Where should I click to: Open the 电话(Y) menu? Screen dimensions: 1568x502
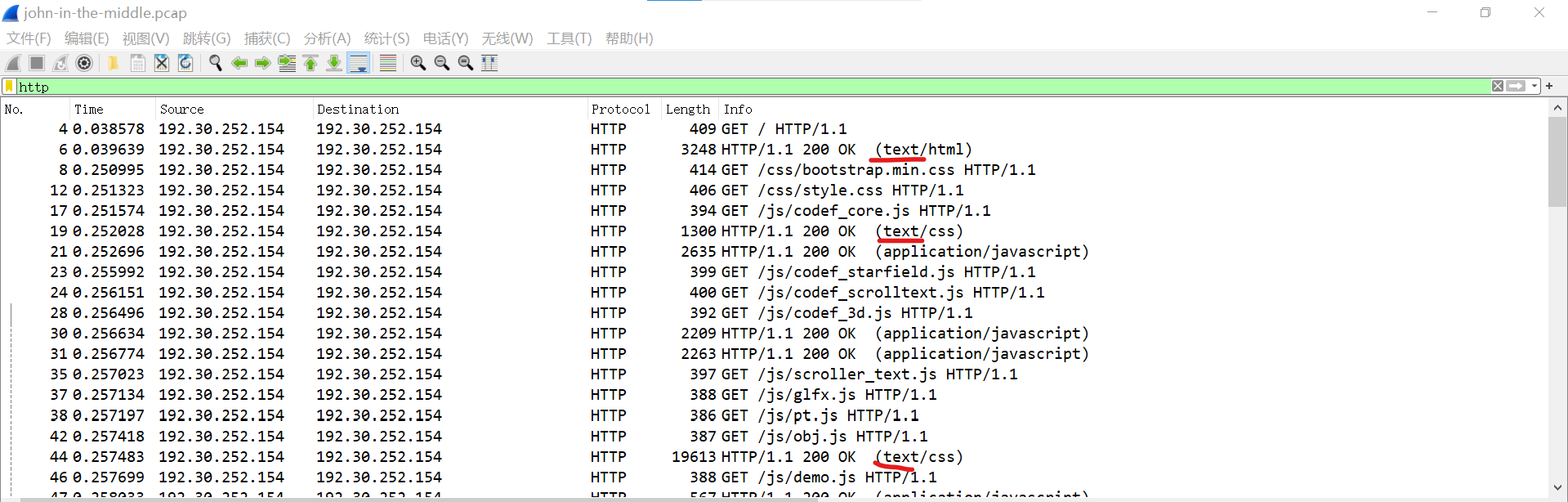coord(445,38)
